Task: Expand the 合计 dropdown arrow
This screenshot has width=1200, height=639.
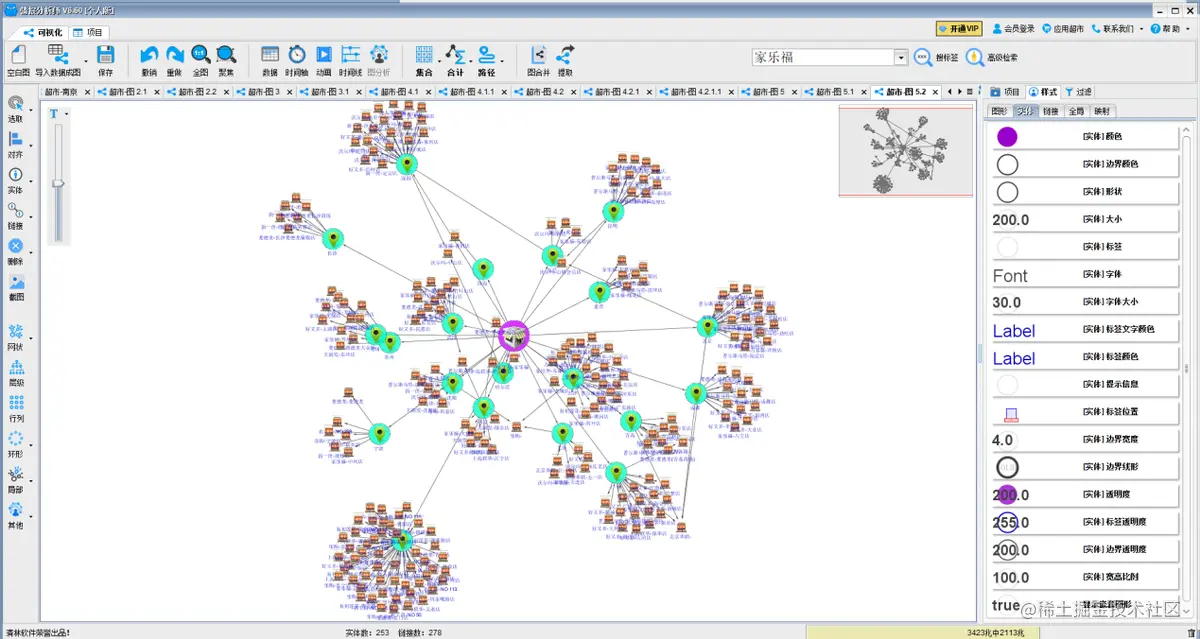Action: [471, 62]
